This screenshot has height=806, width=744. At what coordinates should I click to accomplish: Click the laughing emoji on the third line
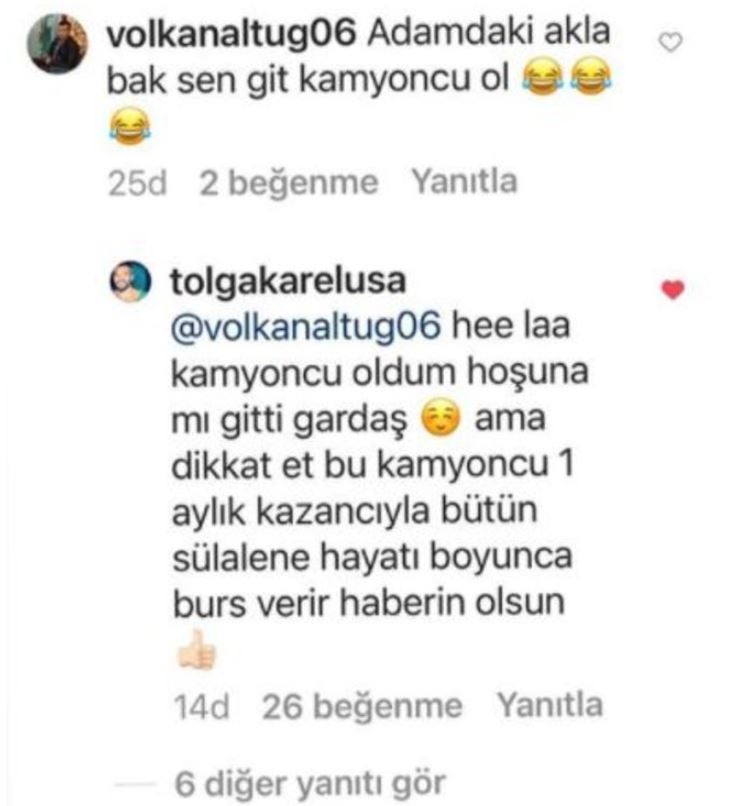click(x=130, y=126)
